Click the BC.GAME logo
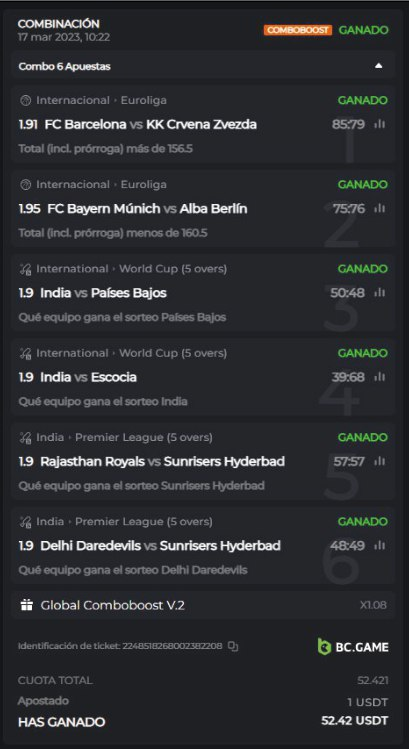The height and width of the screenshot is (749, 409). coord(353,647)
